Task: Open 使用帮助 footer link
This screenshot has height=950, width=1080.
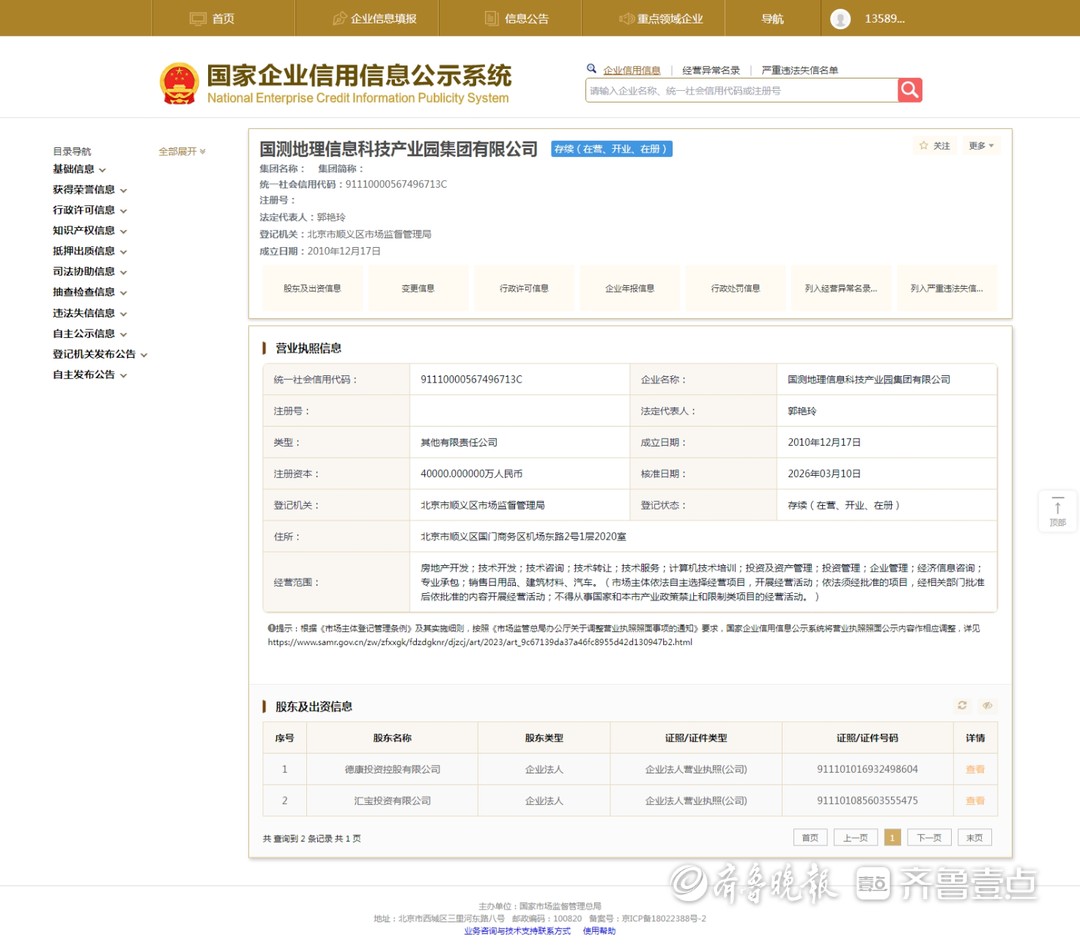Action: tap(599, 931)
